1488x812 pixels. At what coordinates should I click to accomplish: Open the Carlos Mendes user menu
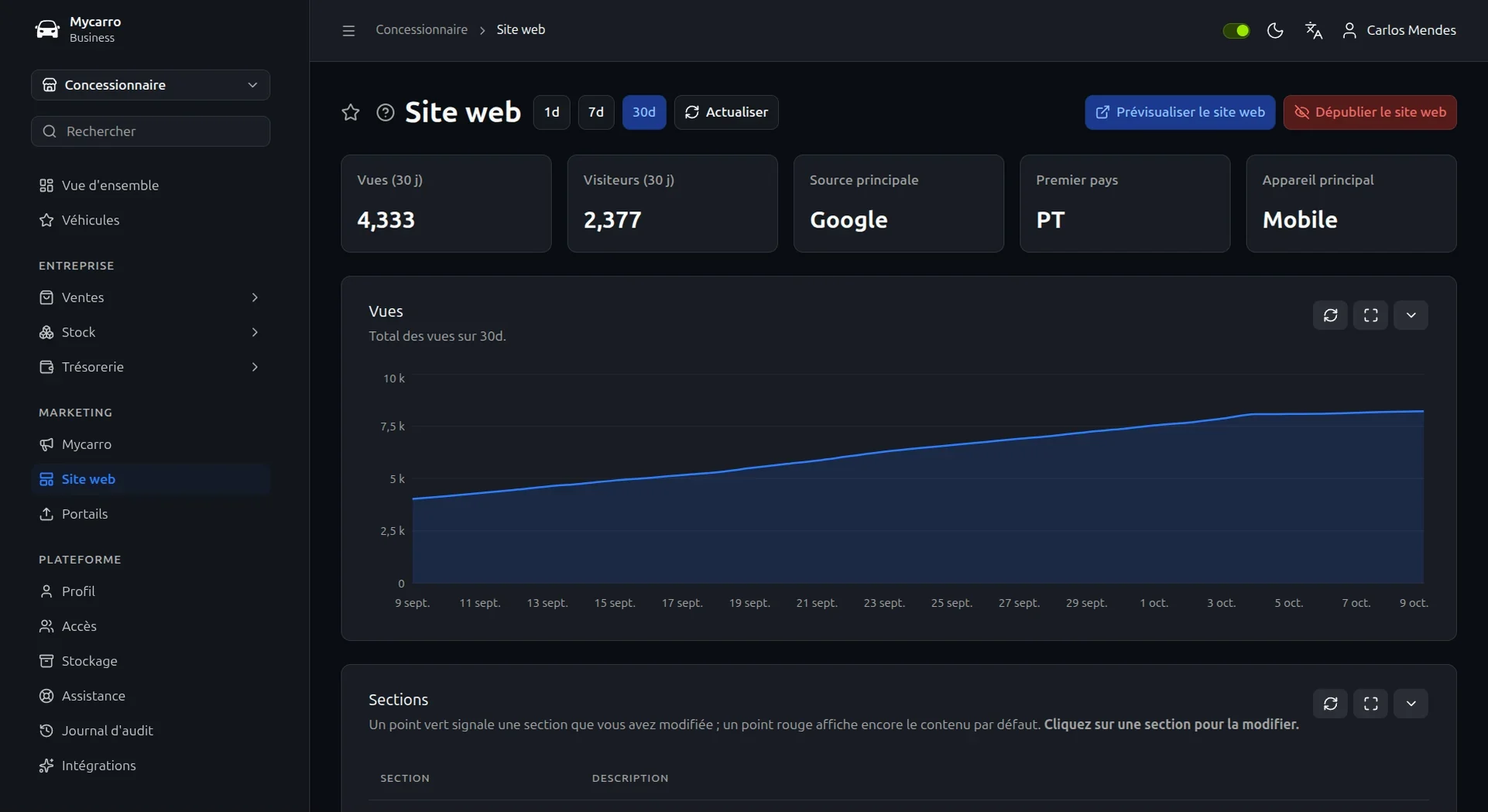coord(1399,30)
